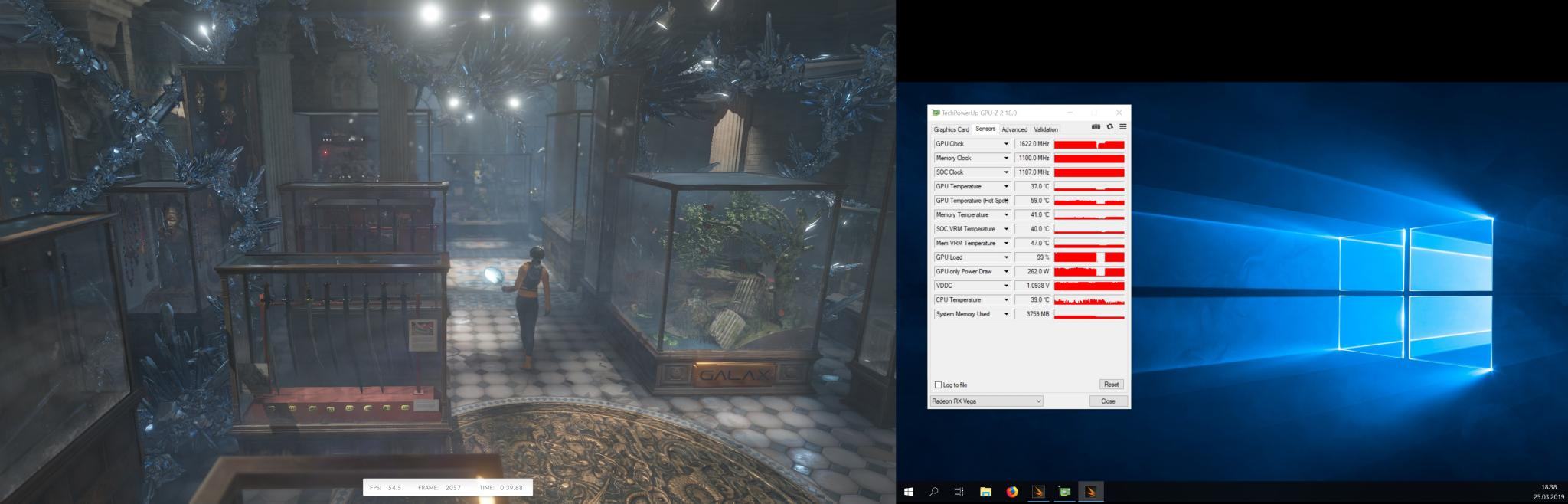Click the GPU Load 99 % value
The image size is (1568, 504).
[1033, 257]
